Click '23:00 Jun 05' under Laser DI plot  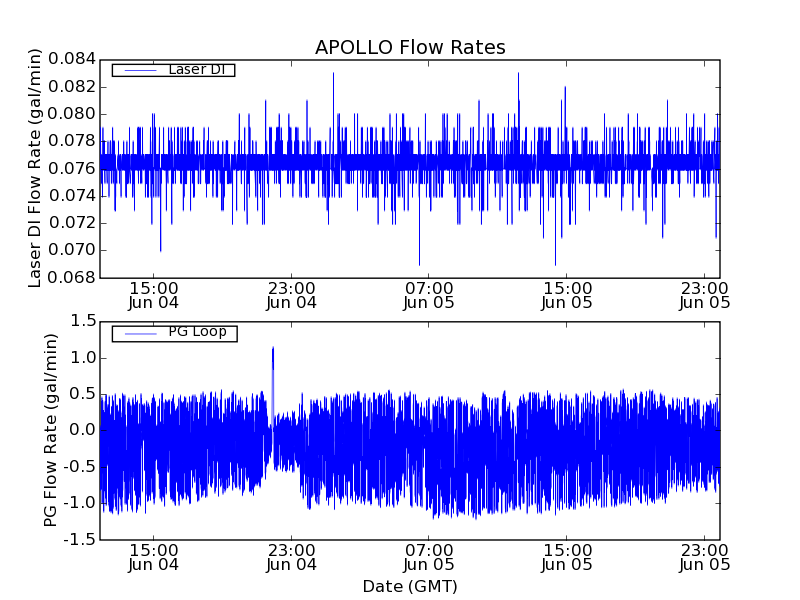coord(705,296)
